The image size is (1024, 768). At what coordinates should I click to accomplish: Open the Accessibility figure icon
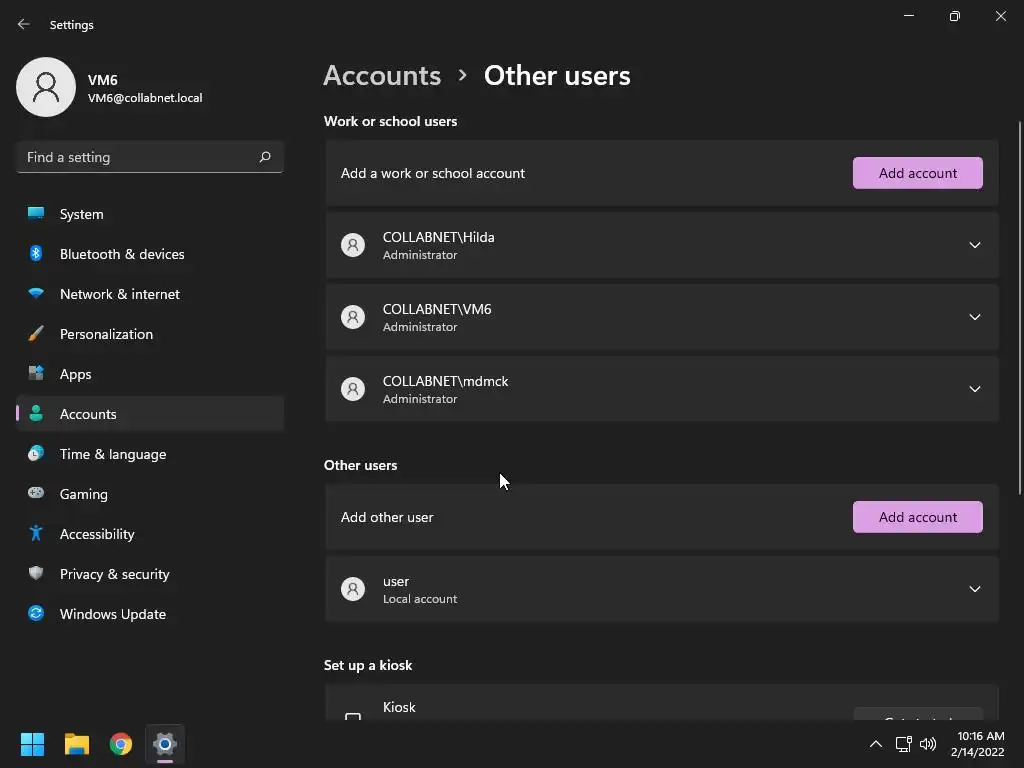[x=36, y=534]
